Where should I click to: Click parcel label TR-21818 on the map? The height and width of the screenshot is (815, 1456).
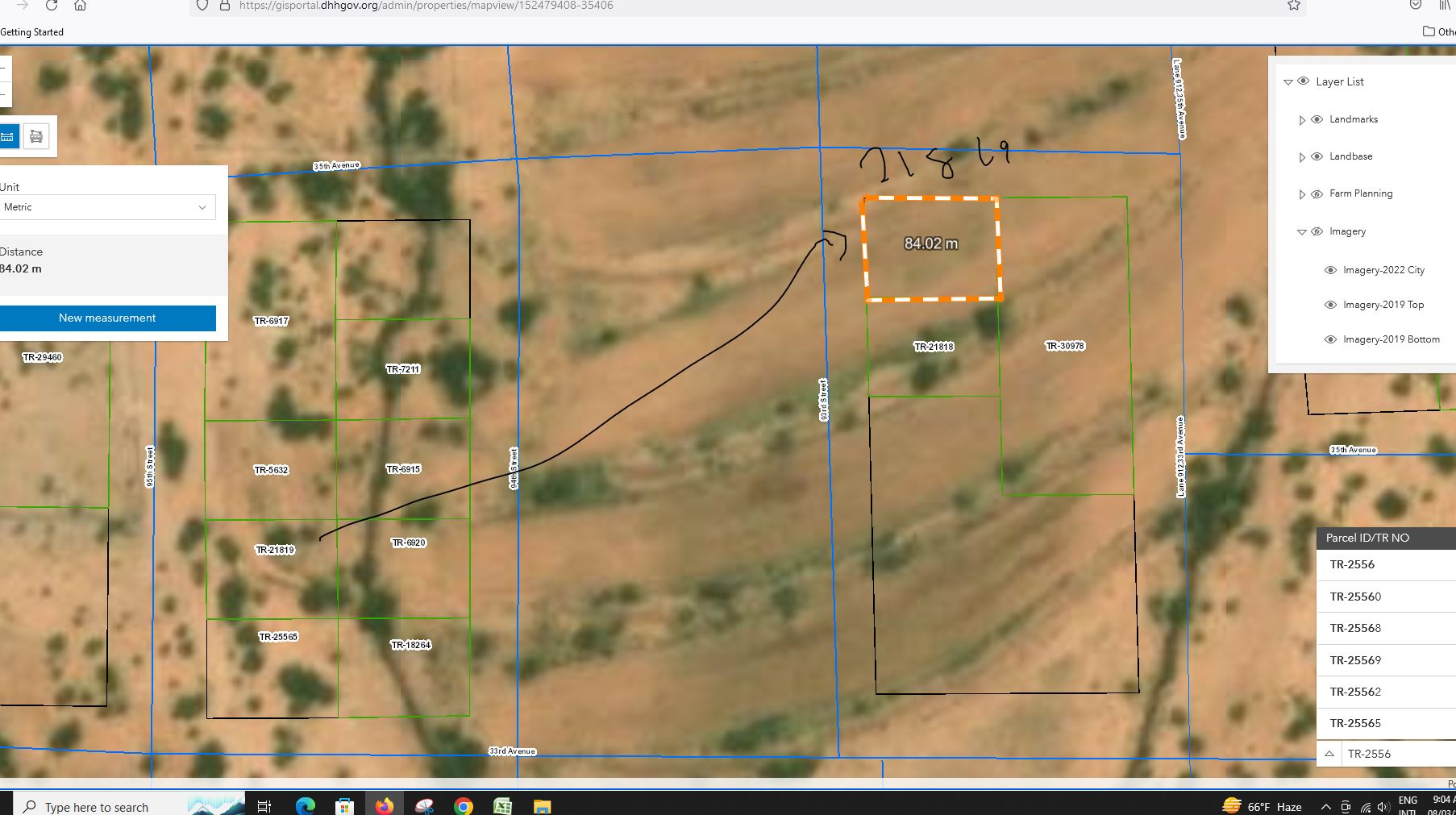tap(934, 347)
